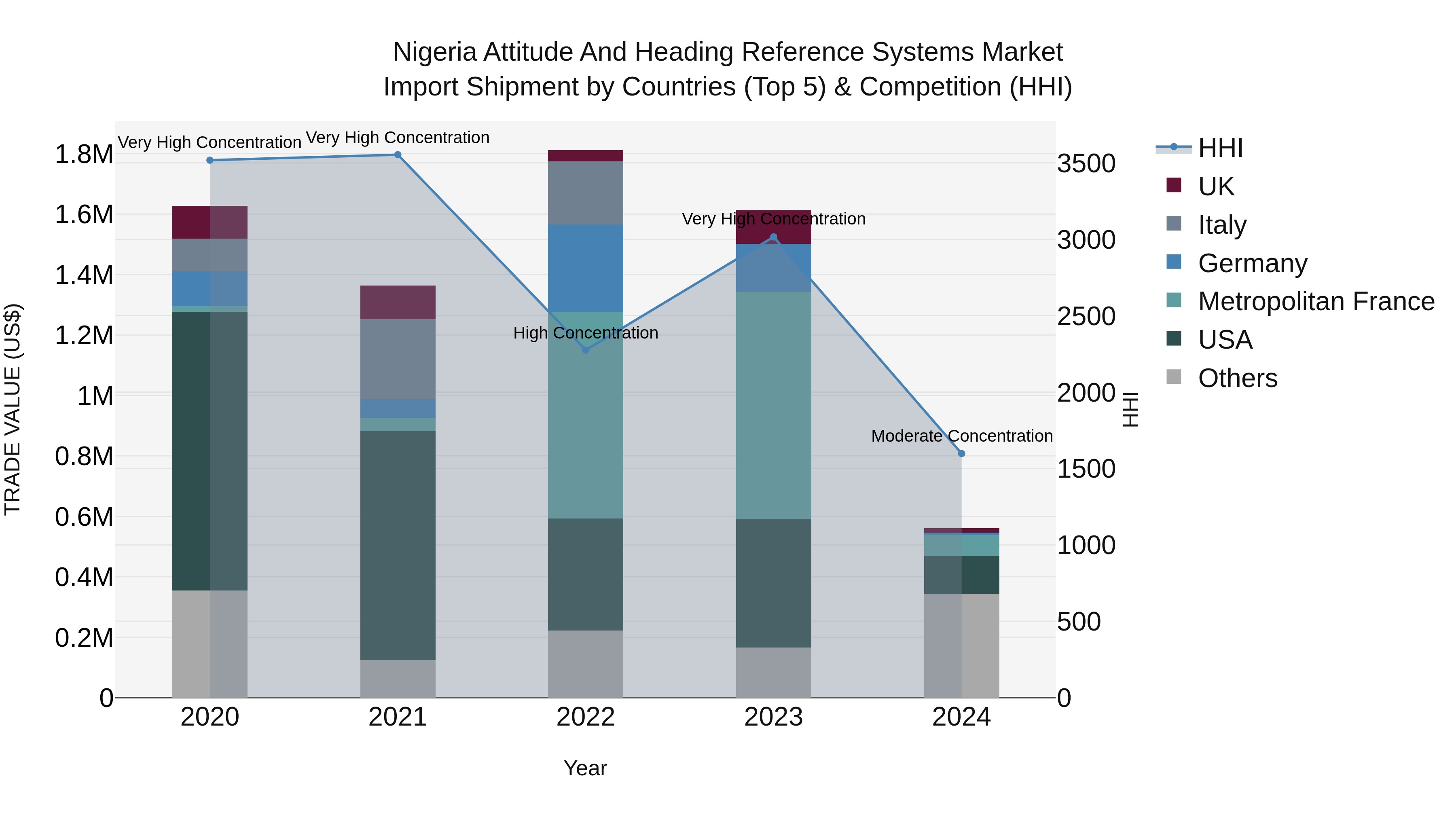Toggle the Germany legend entry
The width and height of the screenshot is (1456, 819).
(x=1236, y=263)
